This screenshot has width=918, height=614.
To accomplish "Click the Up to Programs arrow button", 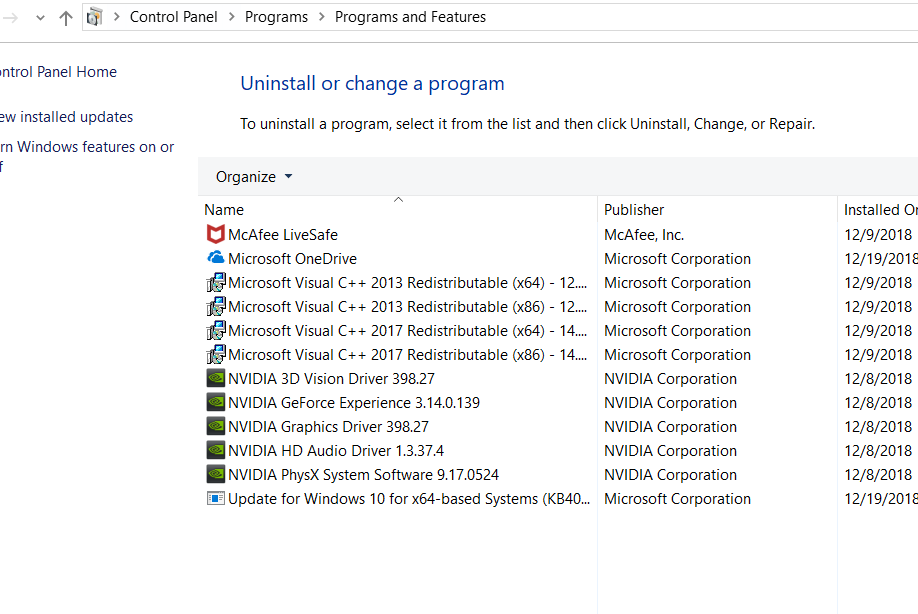I will [66, 18].
